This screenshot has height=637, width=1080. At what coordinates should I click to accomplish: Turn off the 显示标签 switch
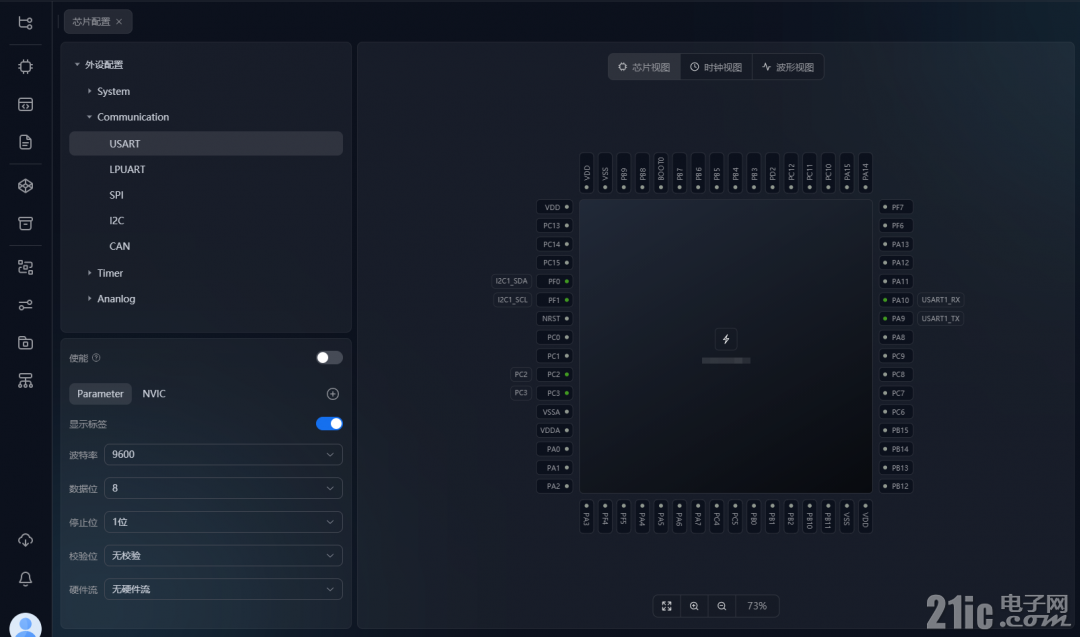coord(329,424)
